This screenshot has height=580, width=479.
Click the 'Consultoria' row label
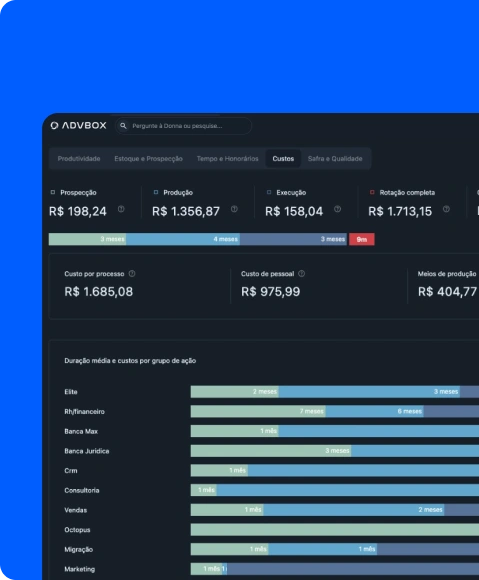[82, 490]
